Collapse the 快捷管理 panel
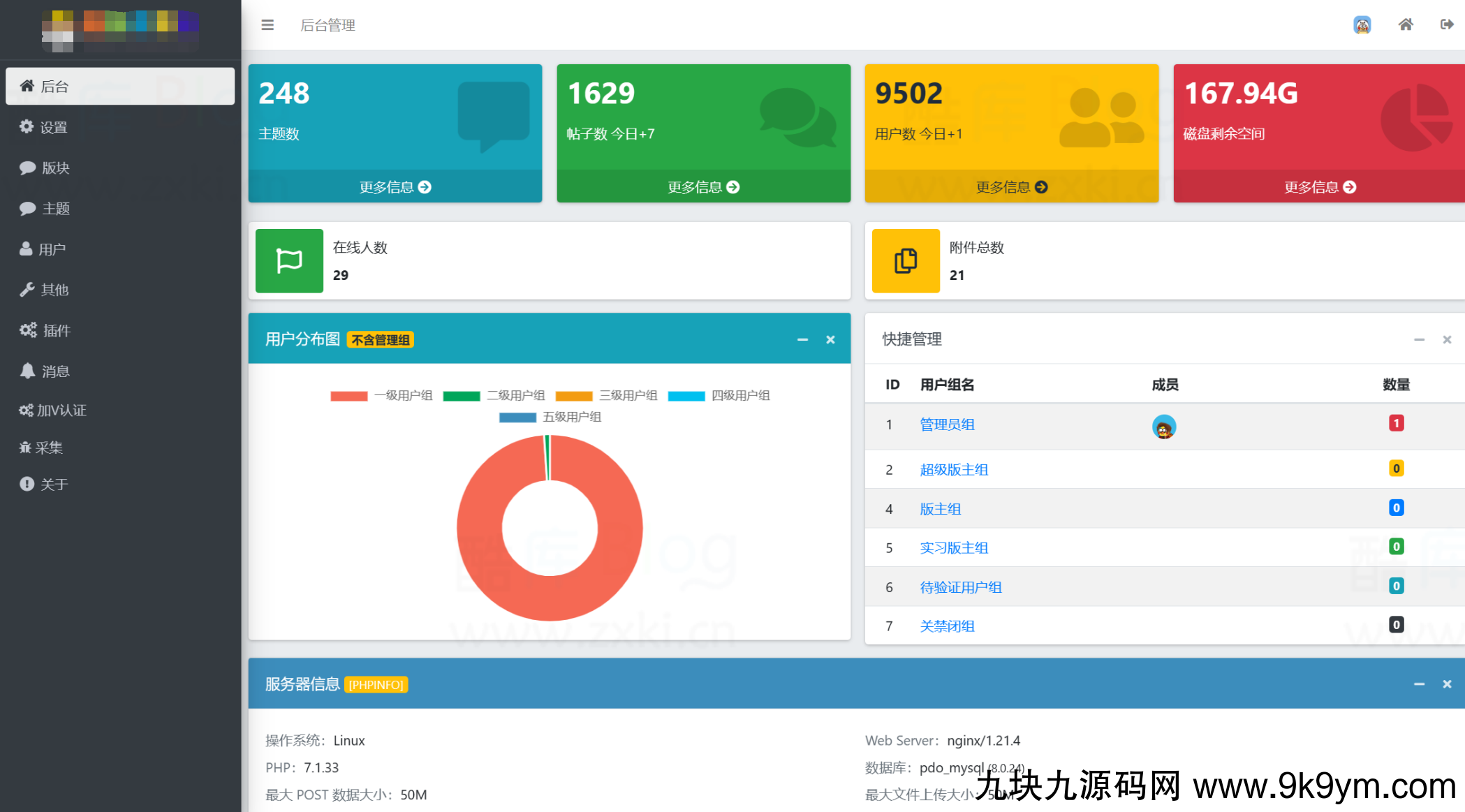1465x812 pixels. pyautogui.click(x=1419, y=340)
